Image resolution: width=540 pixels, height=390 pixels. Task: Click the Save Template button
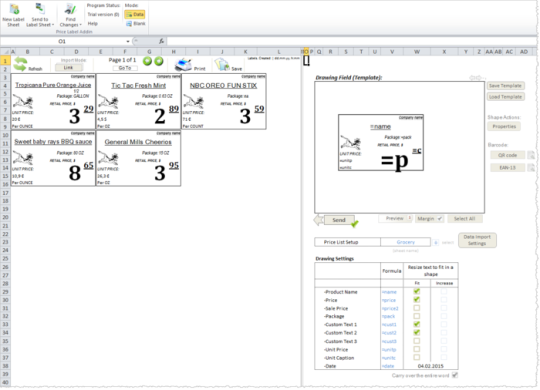[x=505, y=86]
